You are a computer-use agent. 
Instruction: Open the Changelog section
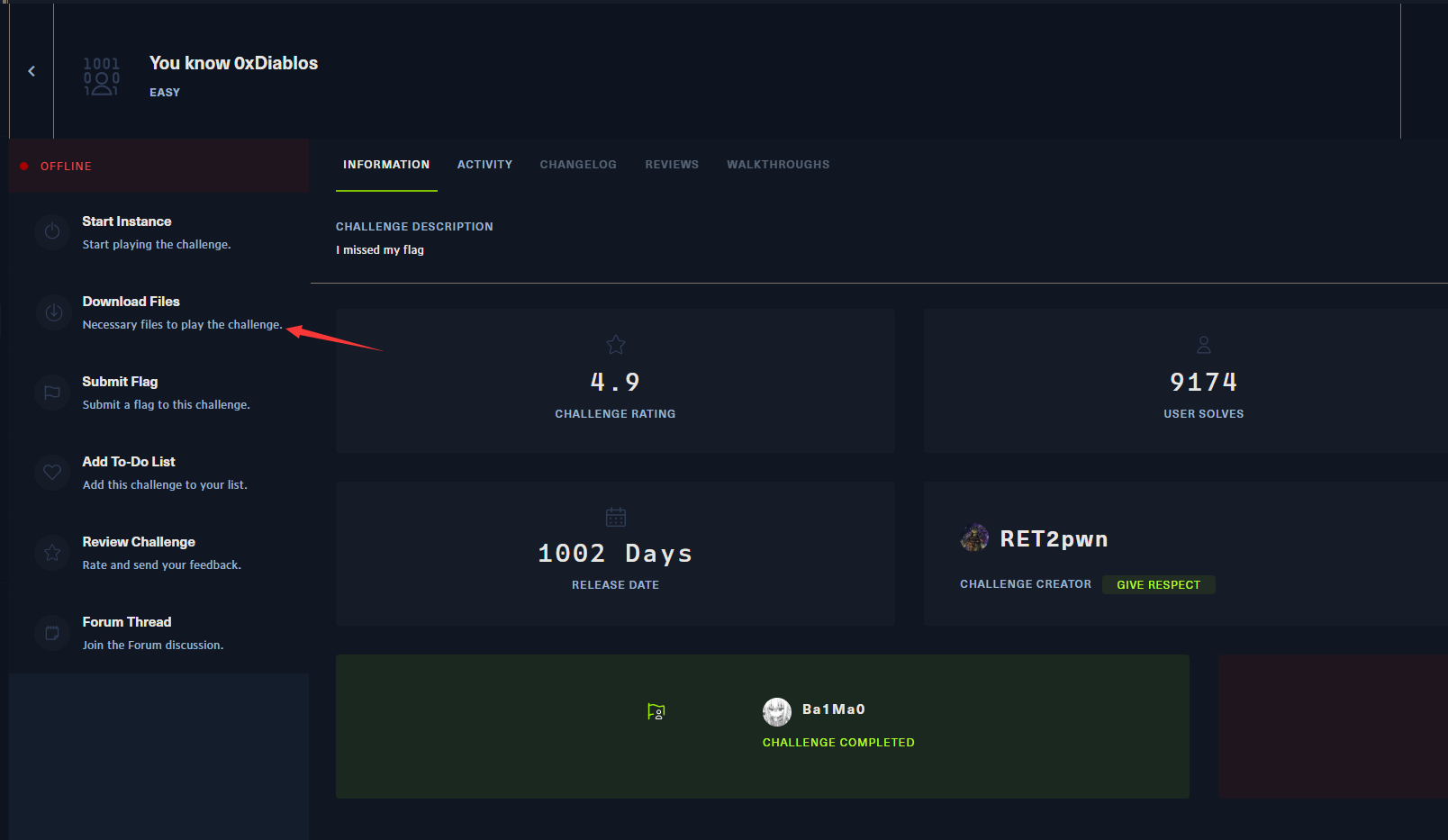[x=578, y=164]
